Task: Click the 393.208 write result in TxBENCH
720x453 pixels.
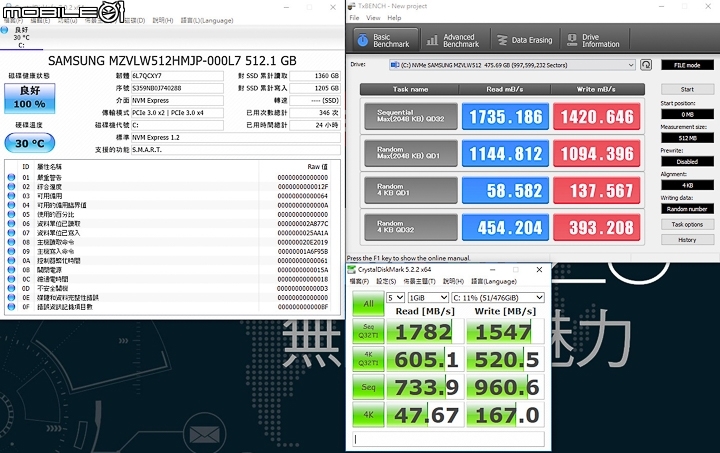Action: tap(596, 228)
